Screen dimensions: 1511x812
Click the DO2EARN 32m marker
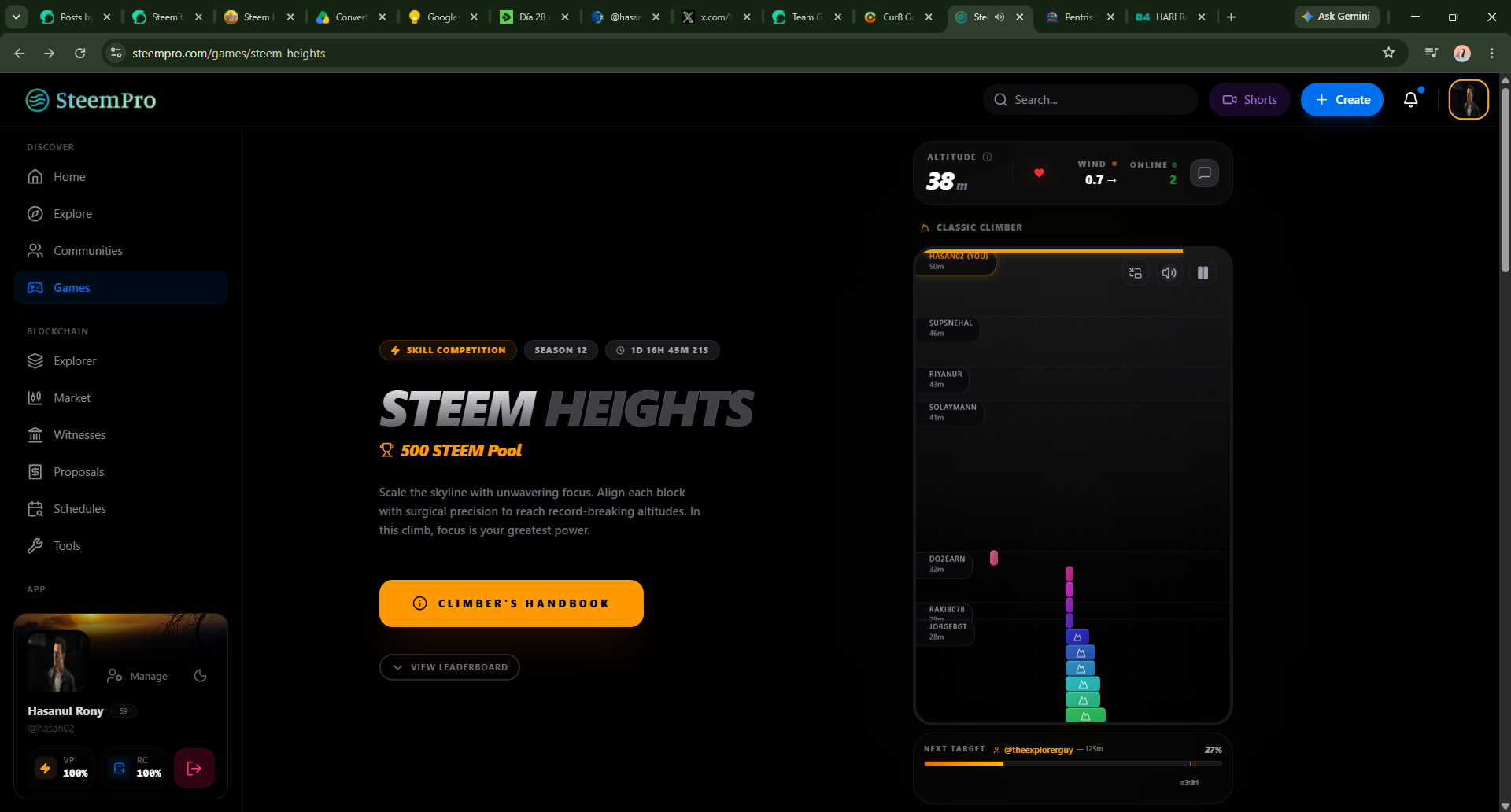pos(946,564)
